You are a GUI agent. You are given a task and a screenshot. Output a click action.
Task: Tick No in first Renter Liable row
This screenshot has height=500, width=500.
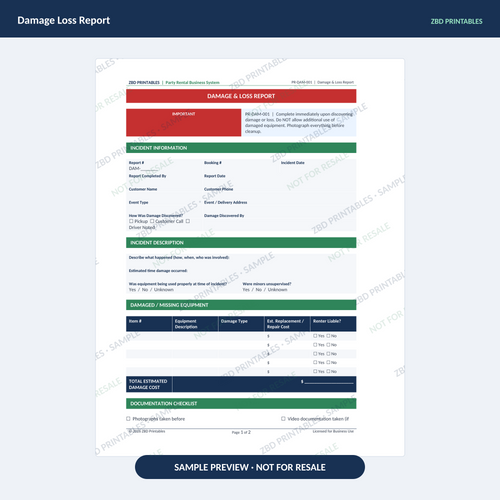(328, 336)
